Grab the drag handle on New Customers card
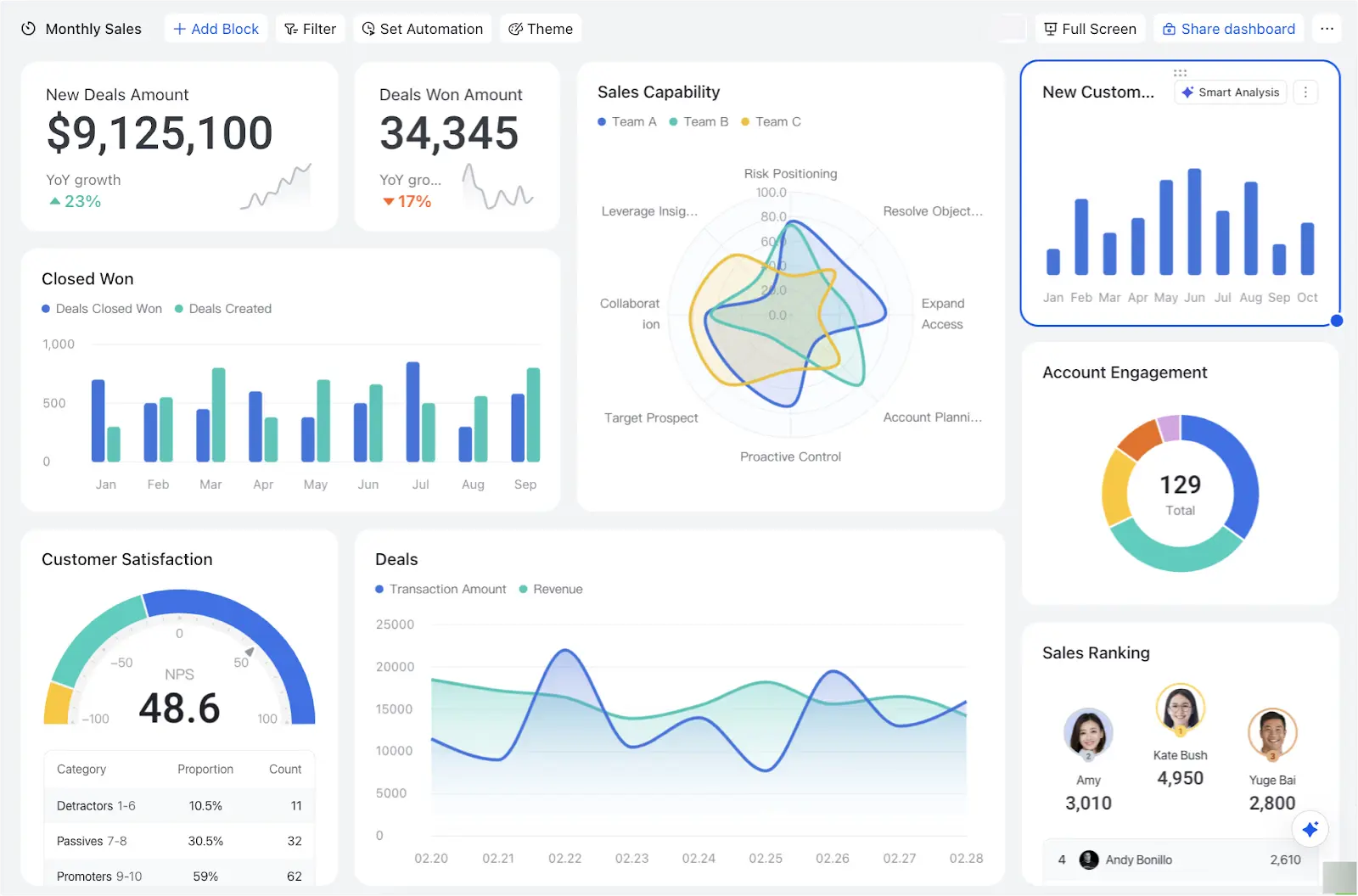The image size is (1358, 896). click(x=1180, y=72)
